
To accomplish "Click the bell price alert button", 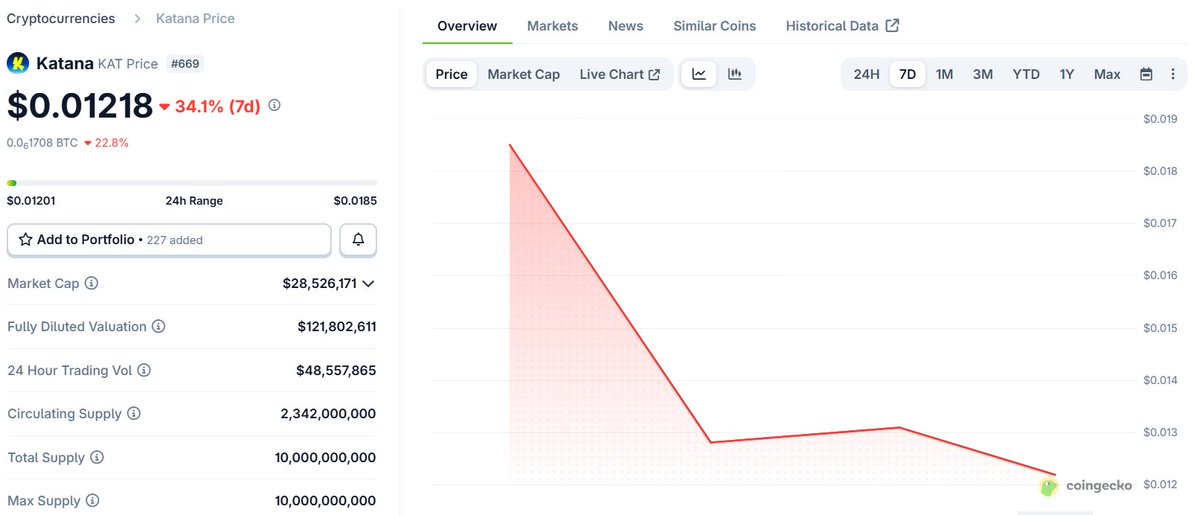I will [x=358, y=240].
